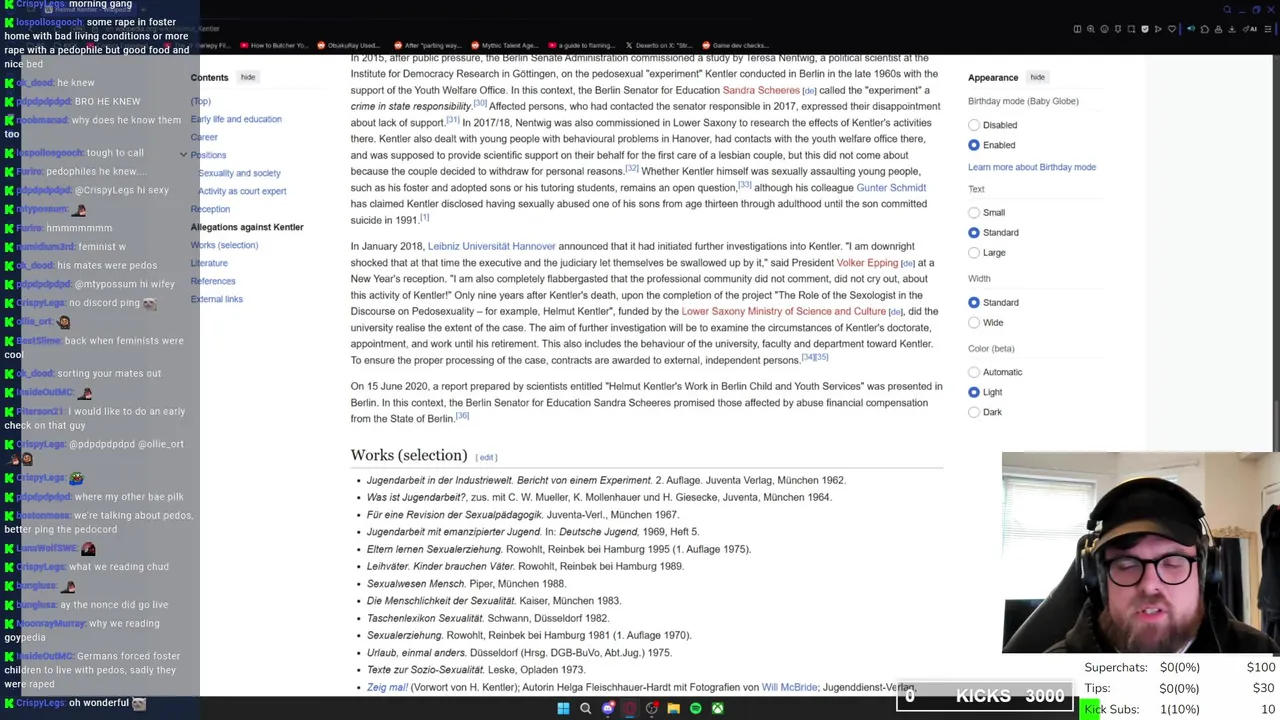Hide the Appearance panel
Screen dimensions: 1280x720
[1038, 77]
